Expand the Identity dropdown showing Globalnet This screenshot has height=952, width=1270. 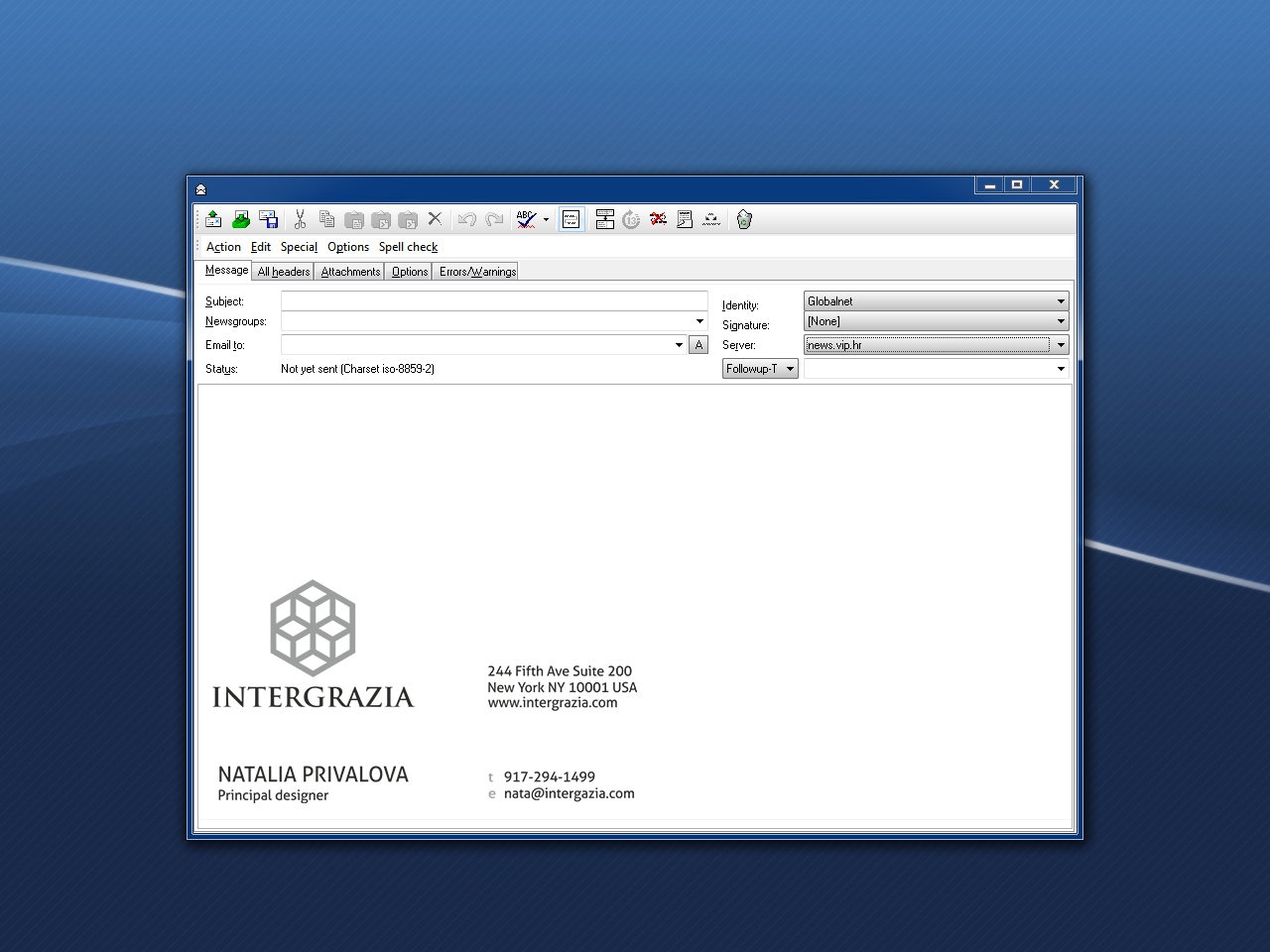[1061, 301]
